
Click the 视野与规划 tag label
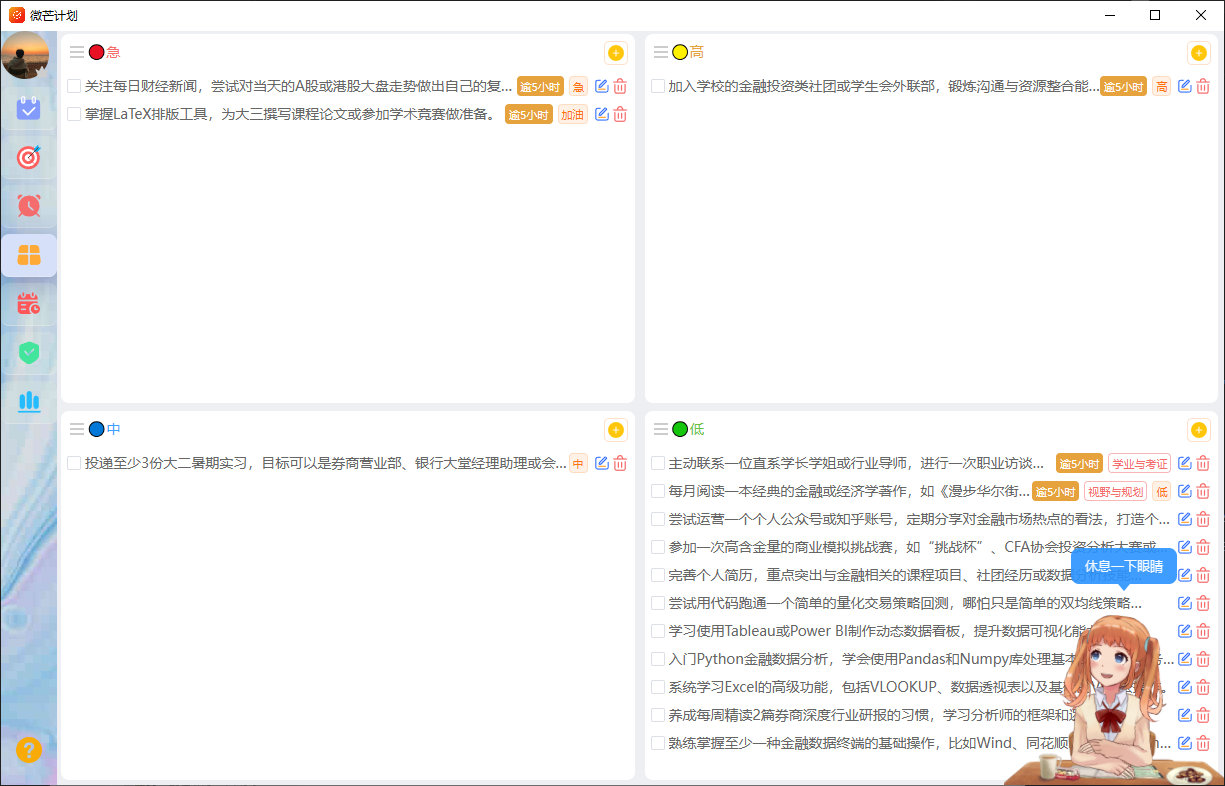coord(1115,492)
